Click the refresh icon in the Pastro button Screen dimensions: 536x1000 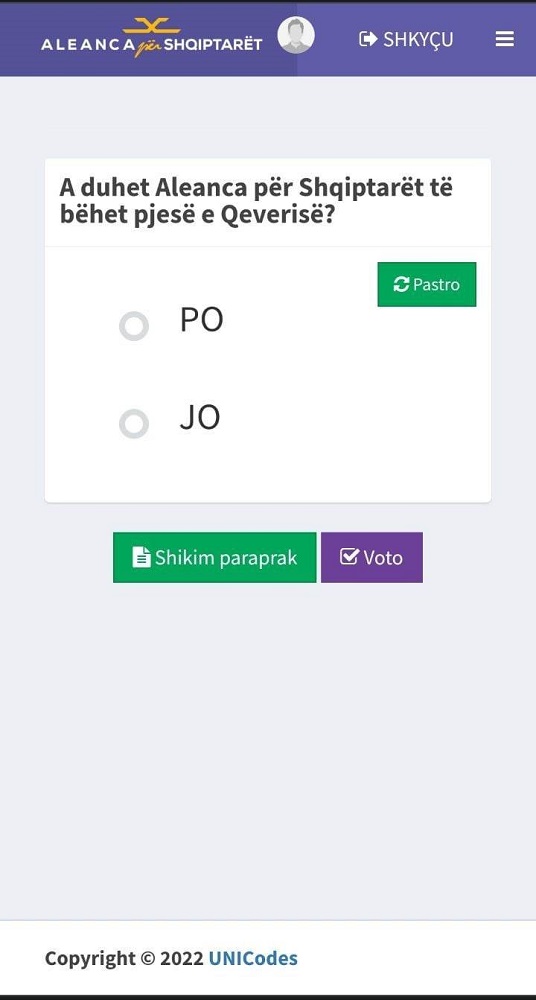tap(401, 284)
